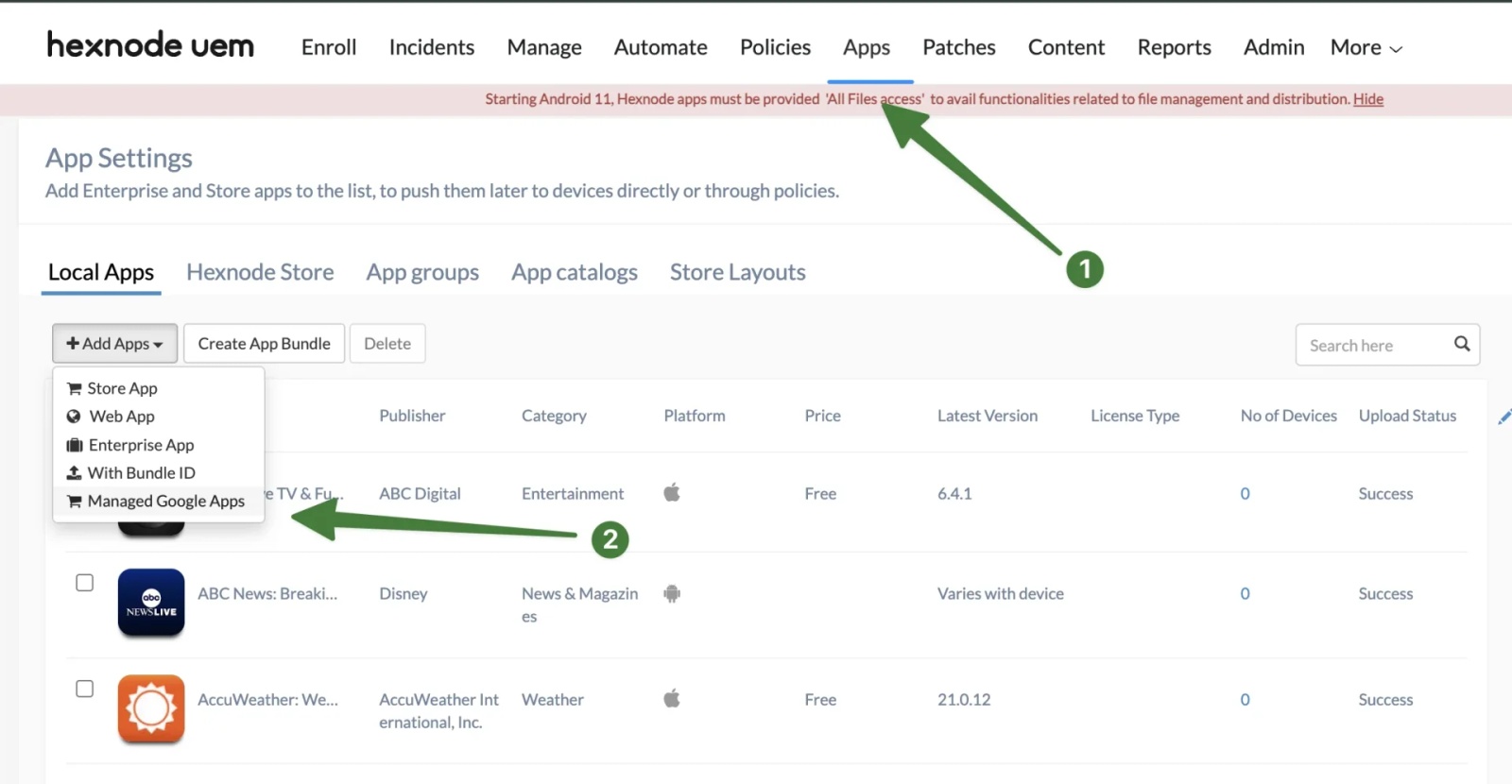This screenshot has height=784, width=1512.
Task: Click Apple platform icon in ABC Digital row
Action: (x=672, y=492)
